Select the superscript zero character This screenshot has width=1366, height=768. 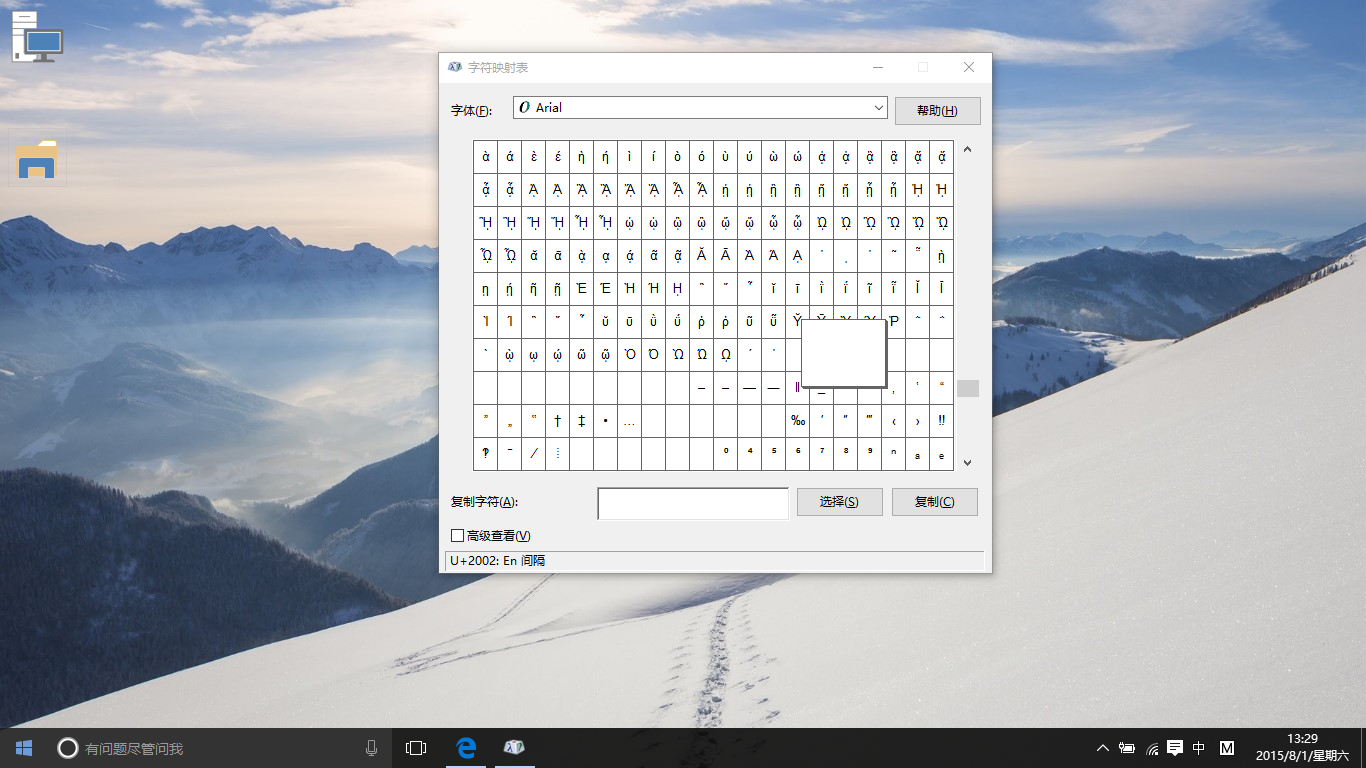point(726,454)
